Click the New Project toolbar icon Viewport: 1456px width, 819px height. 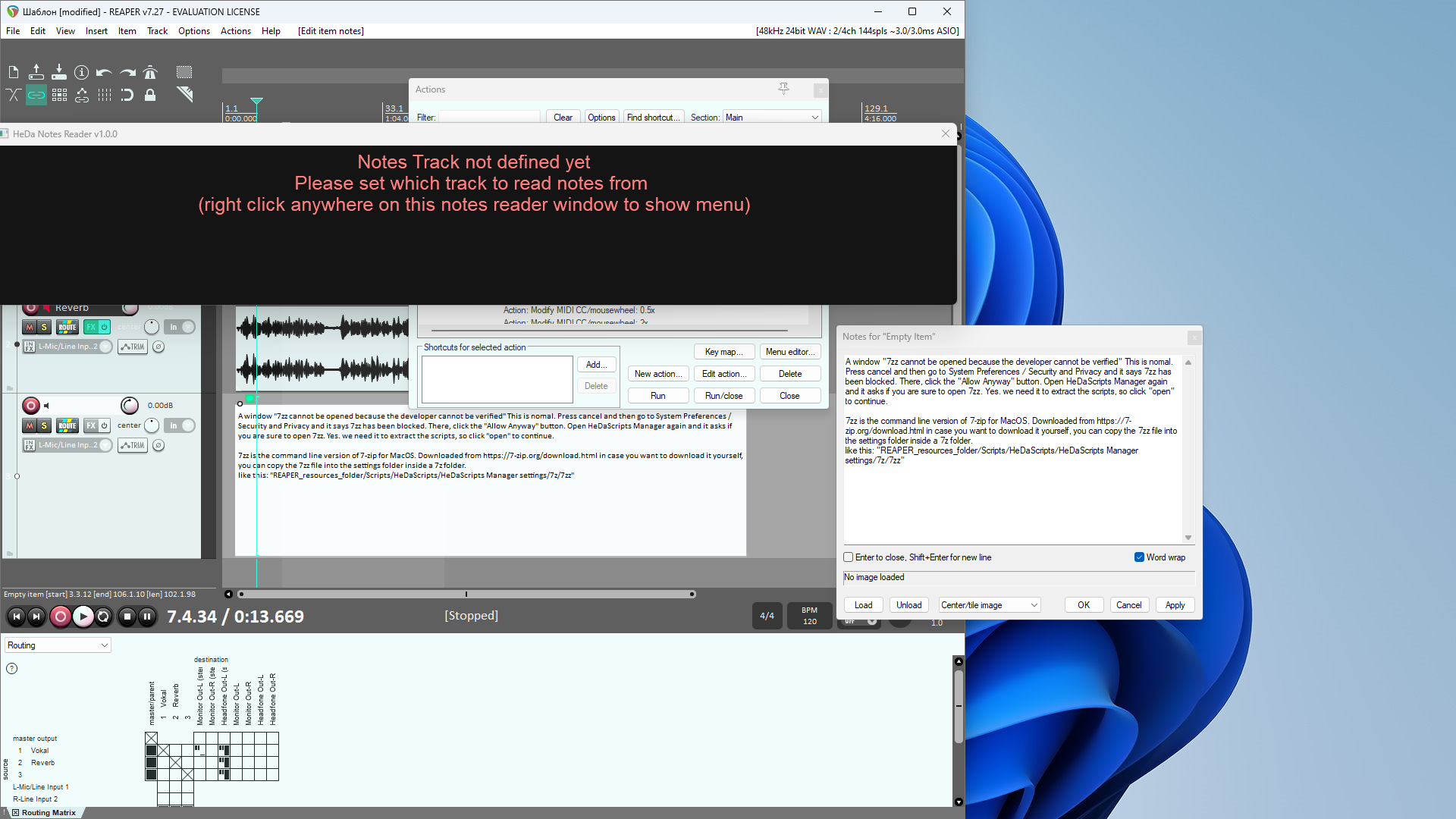14,73
